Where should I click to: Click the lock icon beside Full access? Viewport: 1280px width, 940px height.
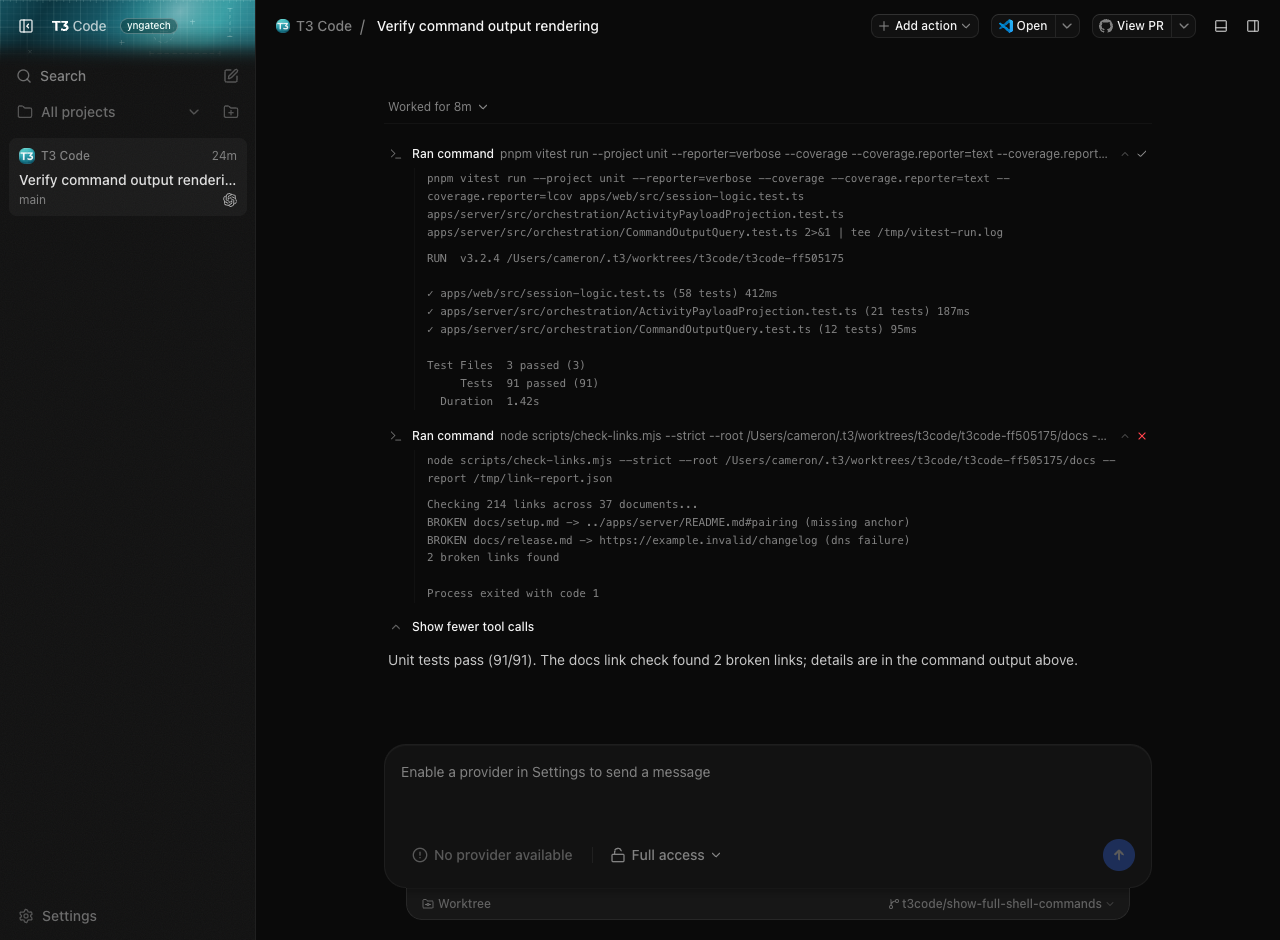click(618, 855)
